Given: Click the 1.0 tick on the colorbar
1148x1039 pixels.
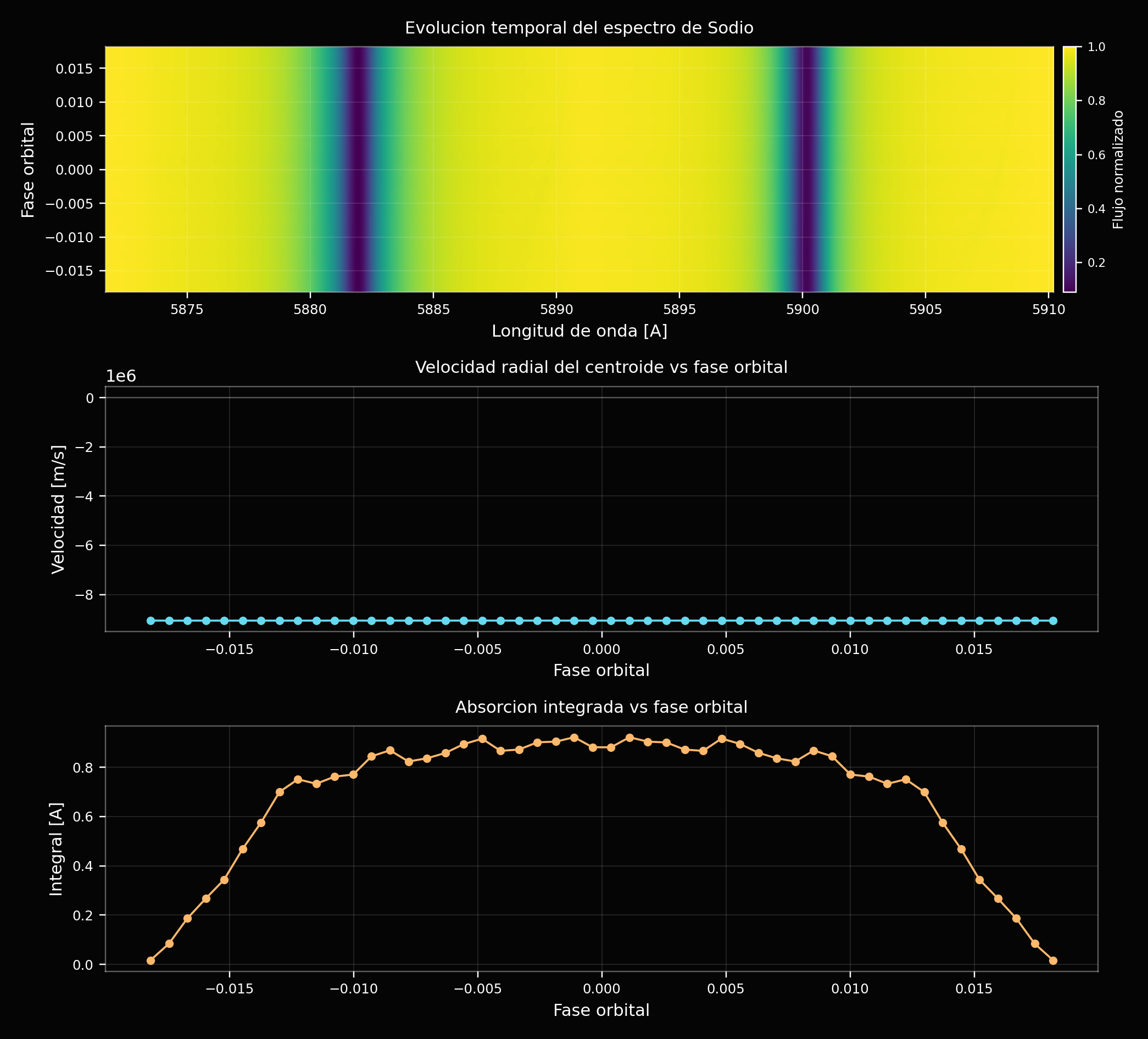Looking at the screenshot, I should (1097, 47).
